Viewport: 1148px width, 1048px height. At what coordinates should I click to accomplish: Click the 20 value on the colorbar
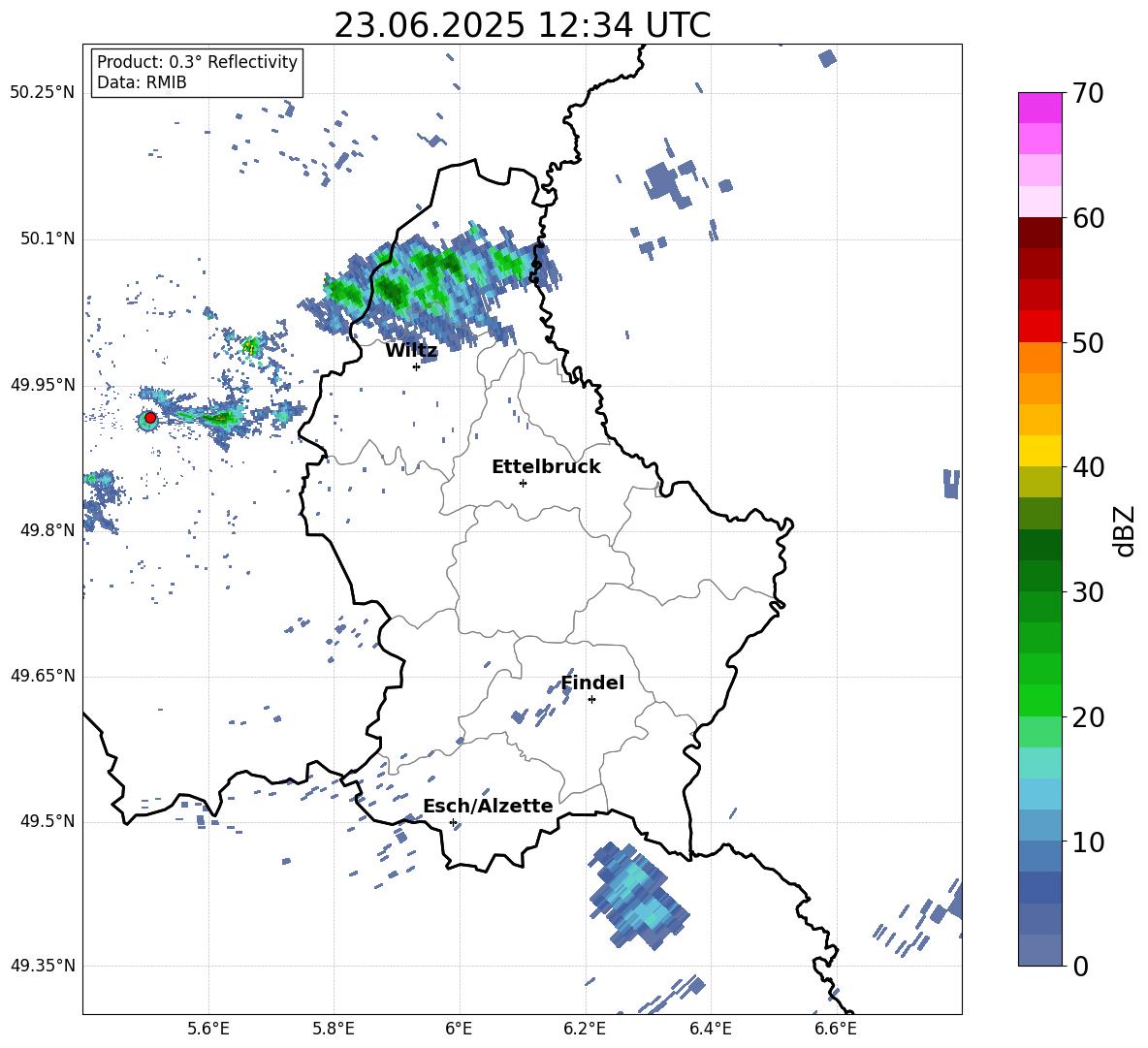coord(1088,717)
